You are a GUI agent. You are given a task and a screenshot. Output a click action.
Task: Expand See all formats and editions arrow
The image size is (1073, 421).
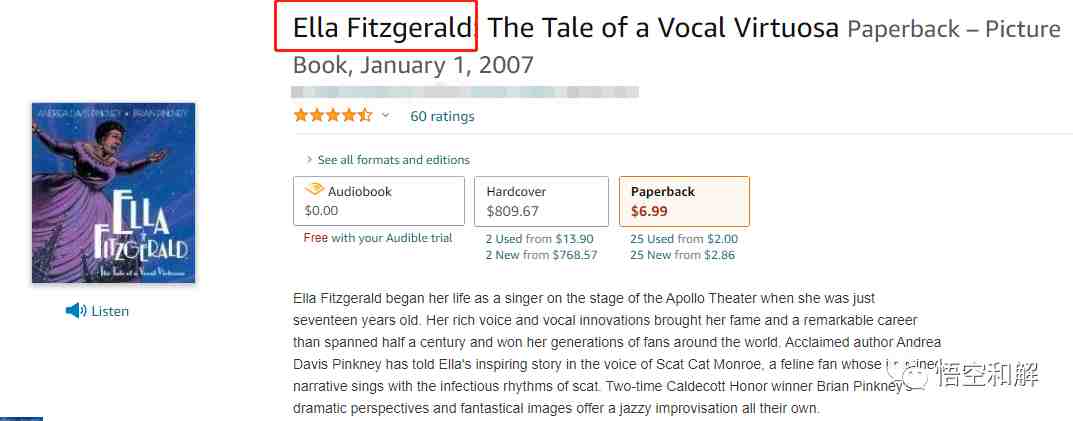tap(310, 160)
